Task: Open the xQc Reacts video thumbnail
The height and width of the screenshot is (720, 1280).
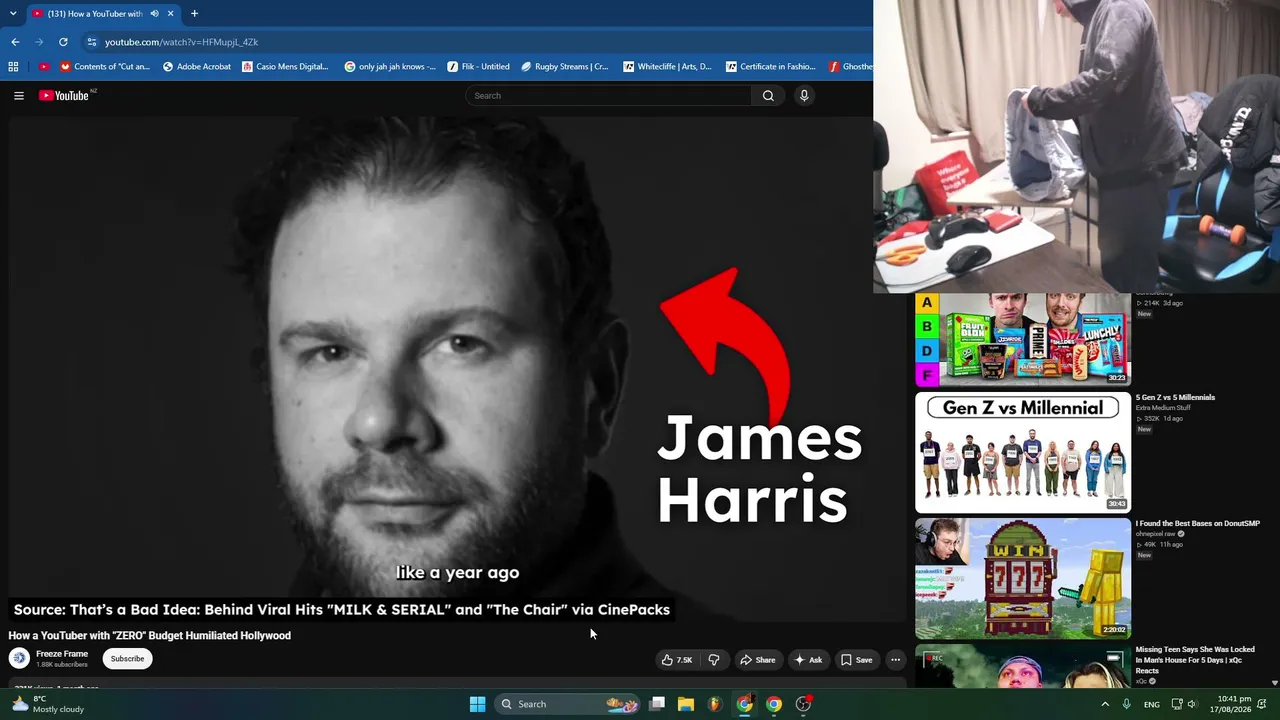Action: coord(1023,666)
